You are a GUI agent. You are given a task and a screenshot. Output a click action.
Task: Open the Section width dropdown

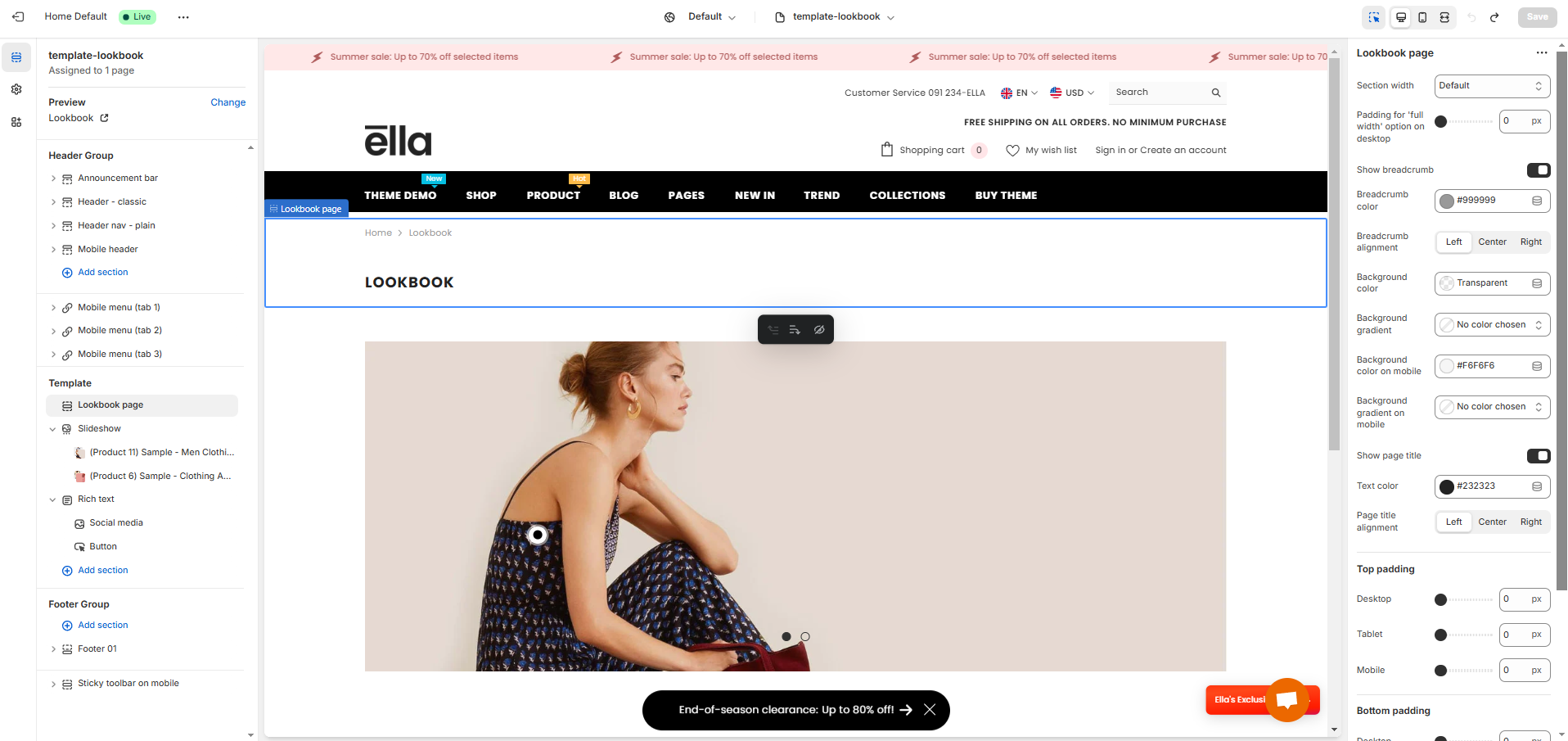[1491, 86]
